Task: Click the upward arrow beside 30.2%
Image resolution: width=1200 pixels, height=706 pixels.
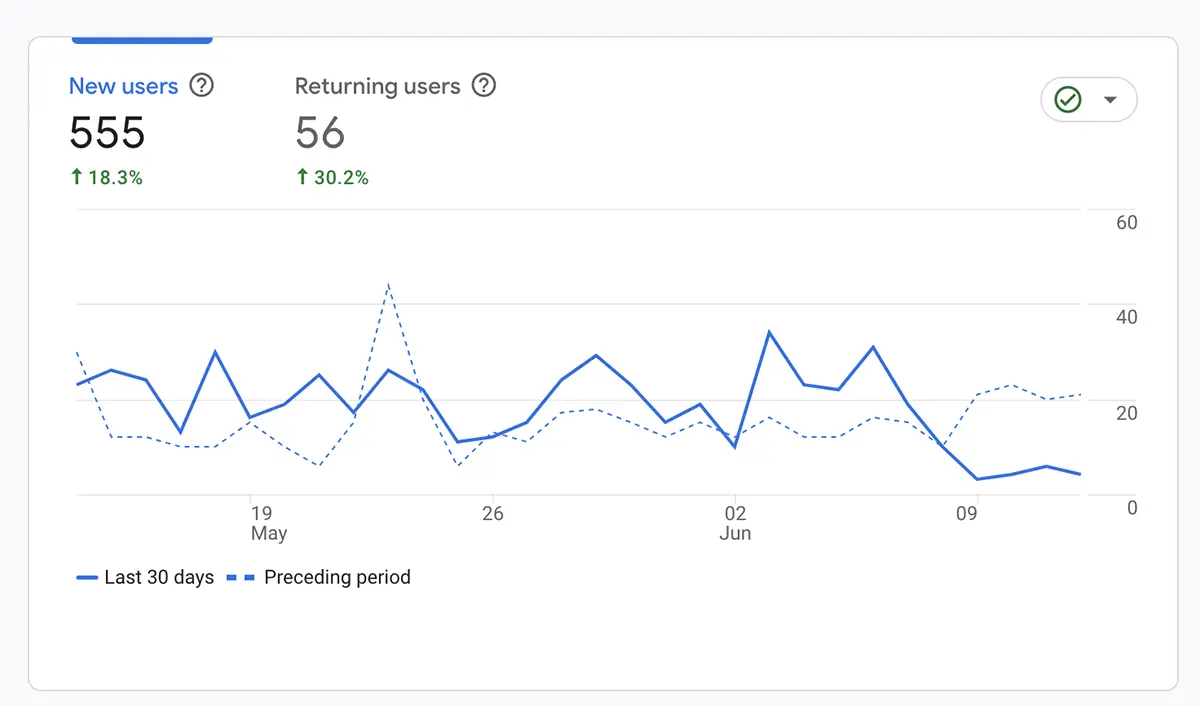Action: tap(301, 177)
